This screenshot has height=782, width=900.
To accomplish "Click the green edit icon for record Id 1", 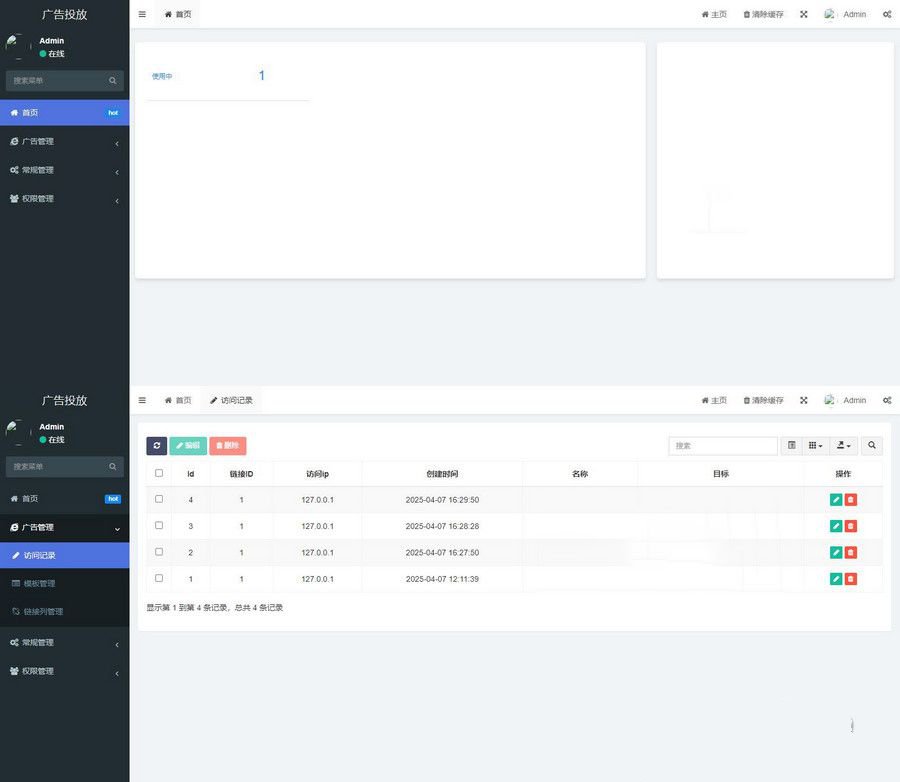I will tap(836, 579).
